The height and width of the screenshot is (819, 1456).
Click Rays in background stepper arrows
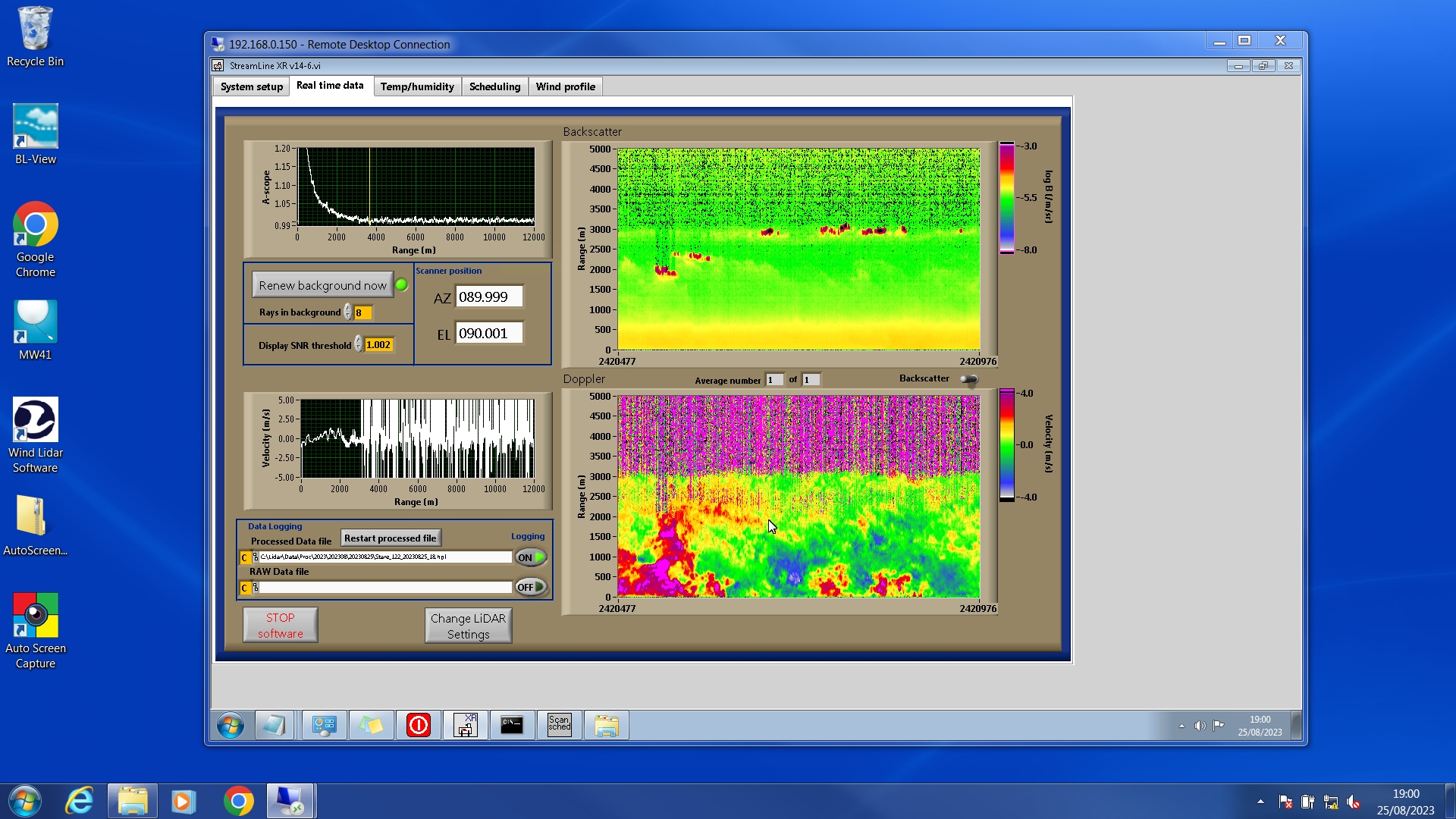pos(347,312)
